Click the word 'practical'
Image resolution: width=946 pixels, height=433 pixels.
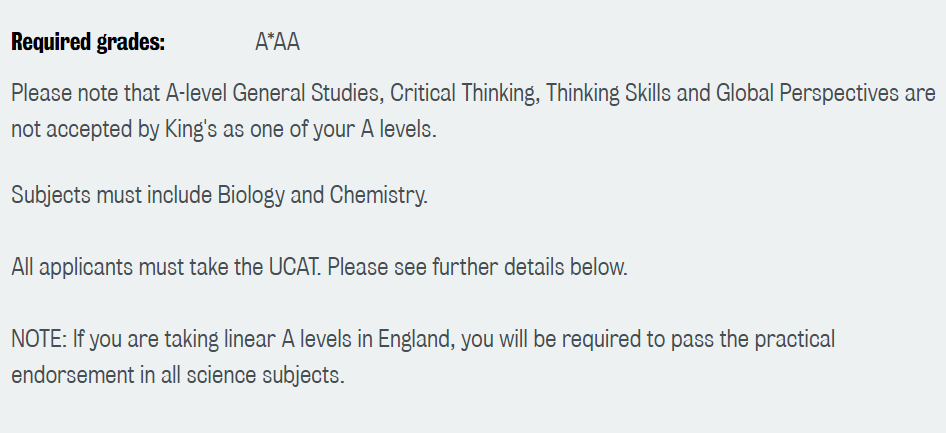[788, 339]
